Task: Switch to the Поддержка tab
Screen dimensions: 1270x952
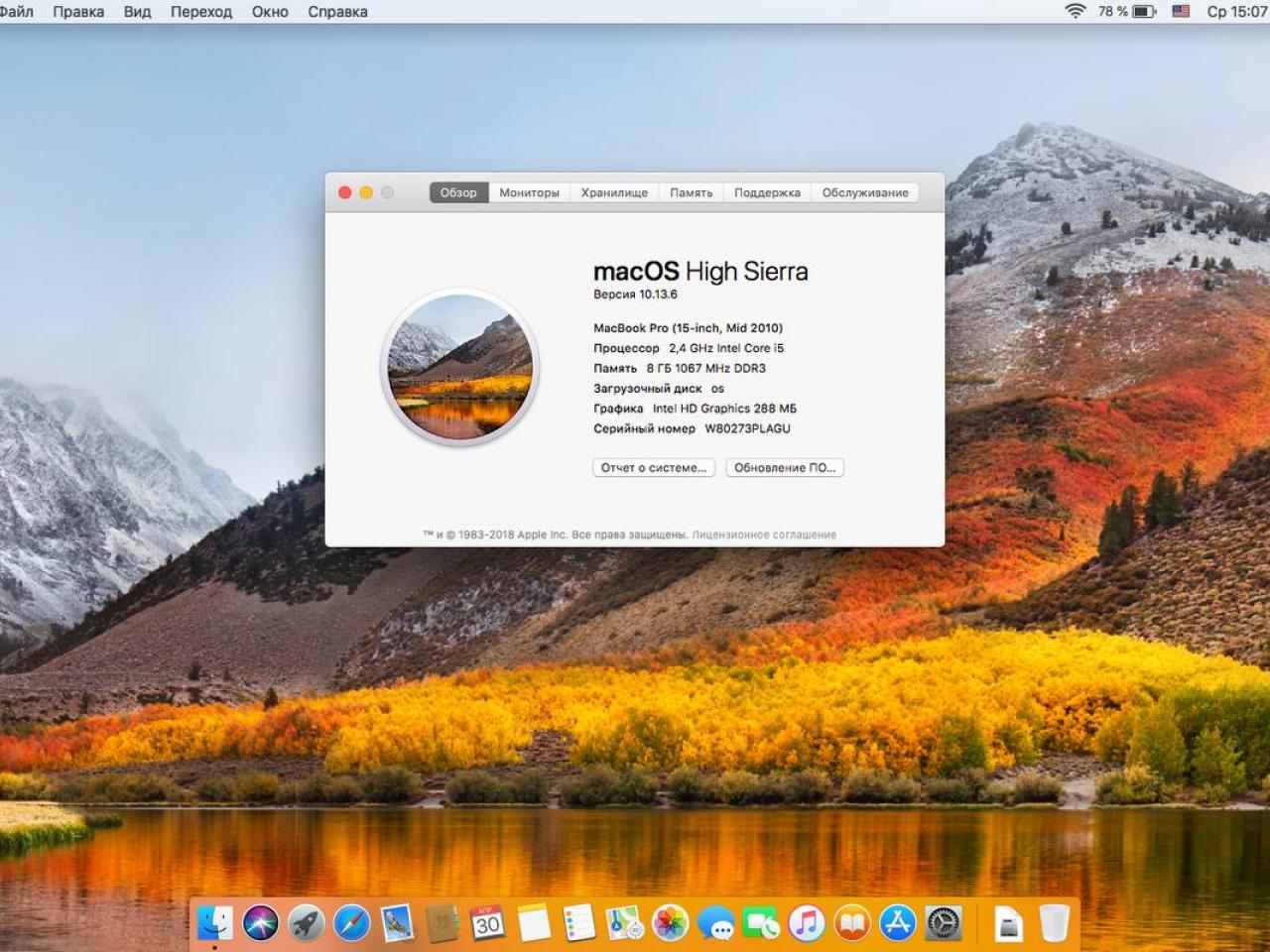Action: (767, 192)
